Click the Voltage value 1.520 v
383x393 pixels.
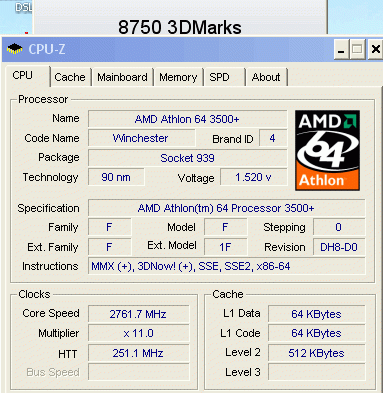point(253,177)
